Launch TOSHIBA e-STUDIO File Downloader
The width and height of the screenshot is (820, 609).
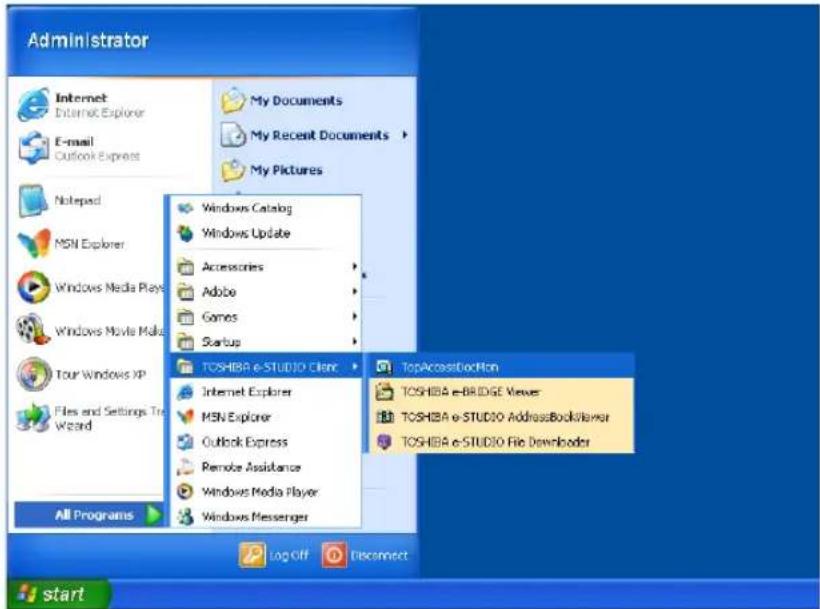click(502, 442)
